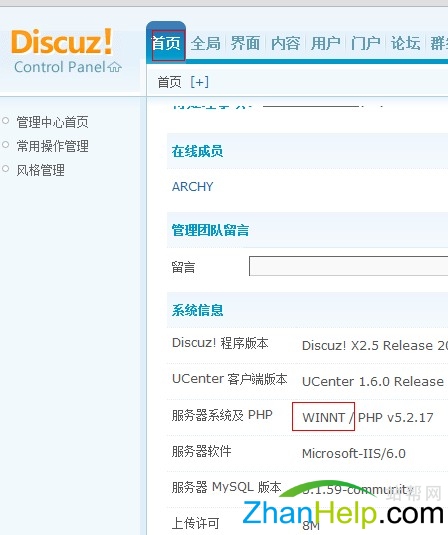Switch to the 论坛 tab
The height and width of the screenshot is (535, 448).
[x=405, y=43]
